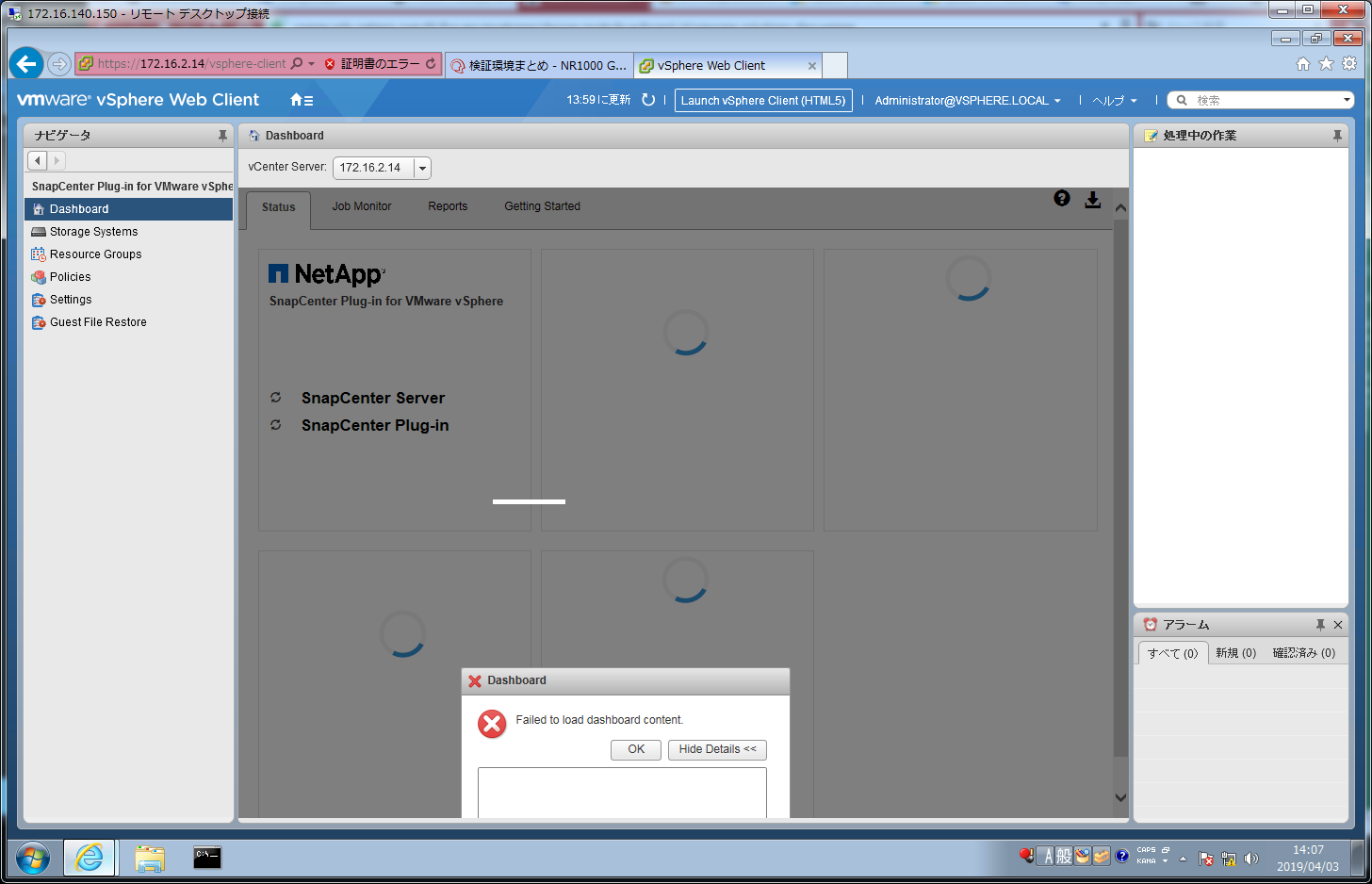The height and width of the screenshot is (884, 1372).
Task: Click the Hide Details << button
Action: [717, 749]
